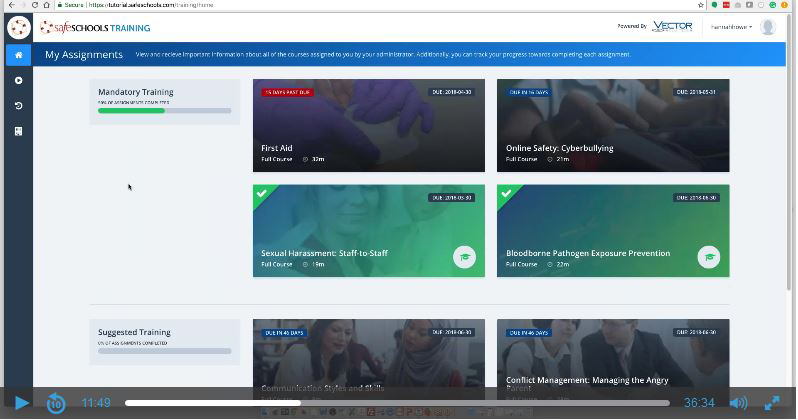Click the certificate icon on Bloodborne Pathogen card
The image size is (798, 420).
tap(708, 257)
